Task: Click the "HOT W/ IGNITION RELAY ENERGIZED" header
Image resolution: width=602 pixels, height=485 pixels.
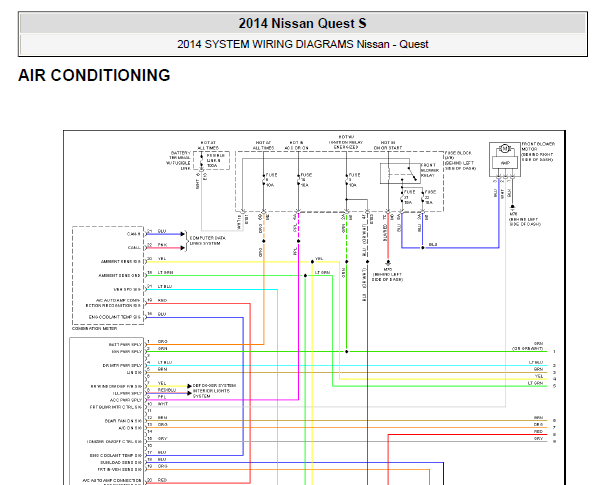Action: tap(346, 142)
